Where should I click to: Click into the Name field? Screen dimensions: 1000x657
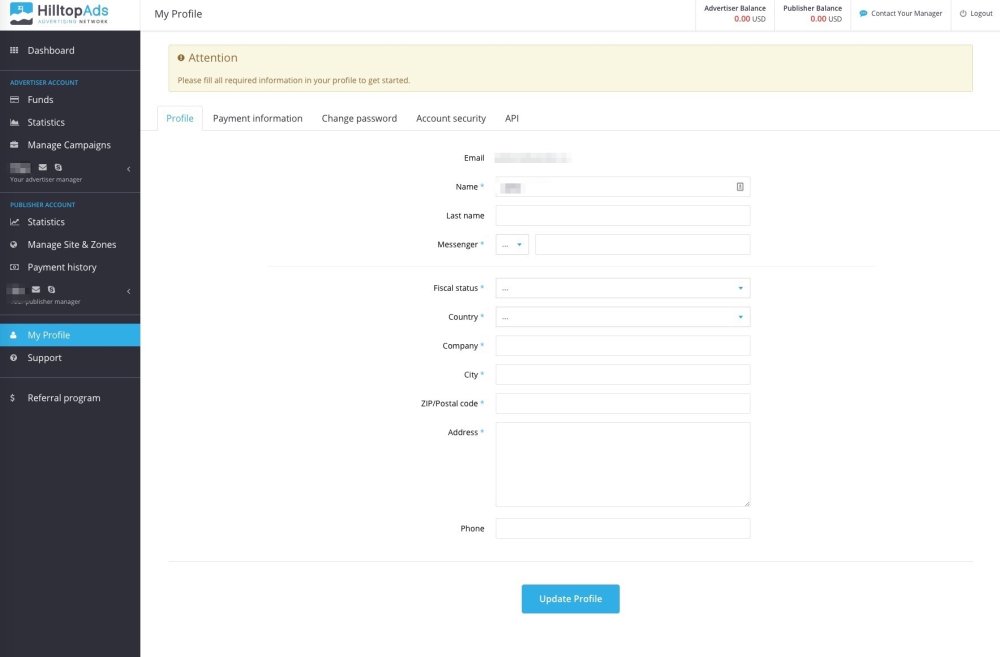(x=622, y=187)
